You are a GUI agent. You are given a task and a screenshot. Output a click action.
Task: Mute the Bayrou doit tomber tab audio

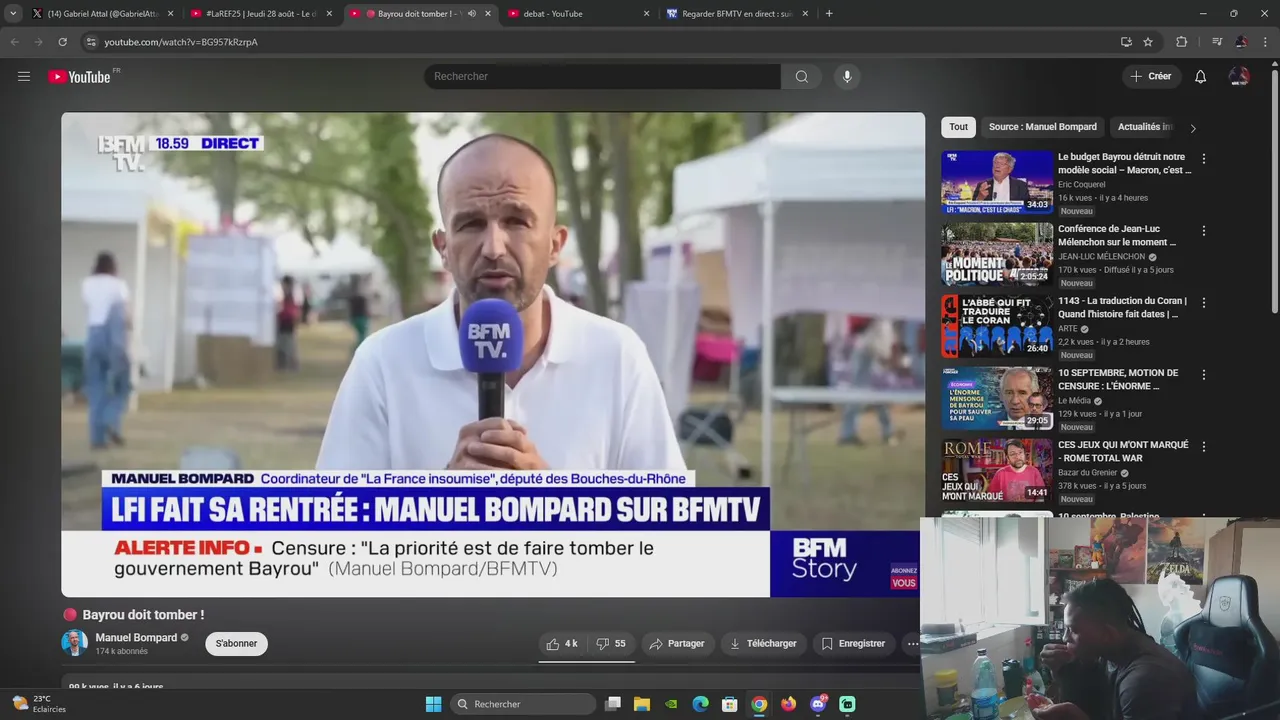(x=471, y=14)
